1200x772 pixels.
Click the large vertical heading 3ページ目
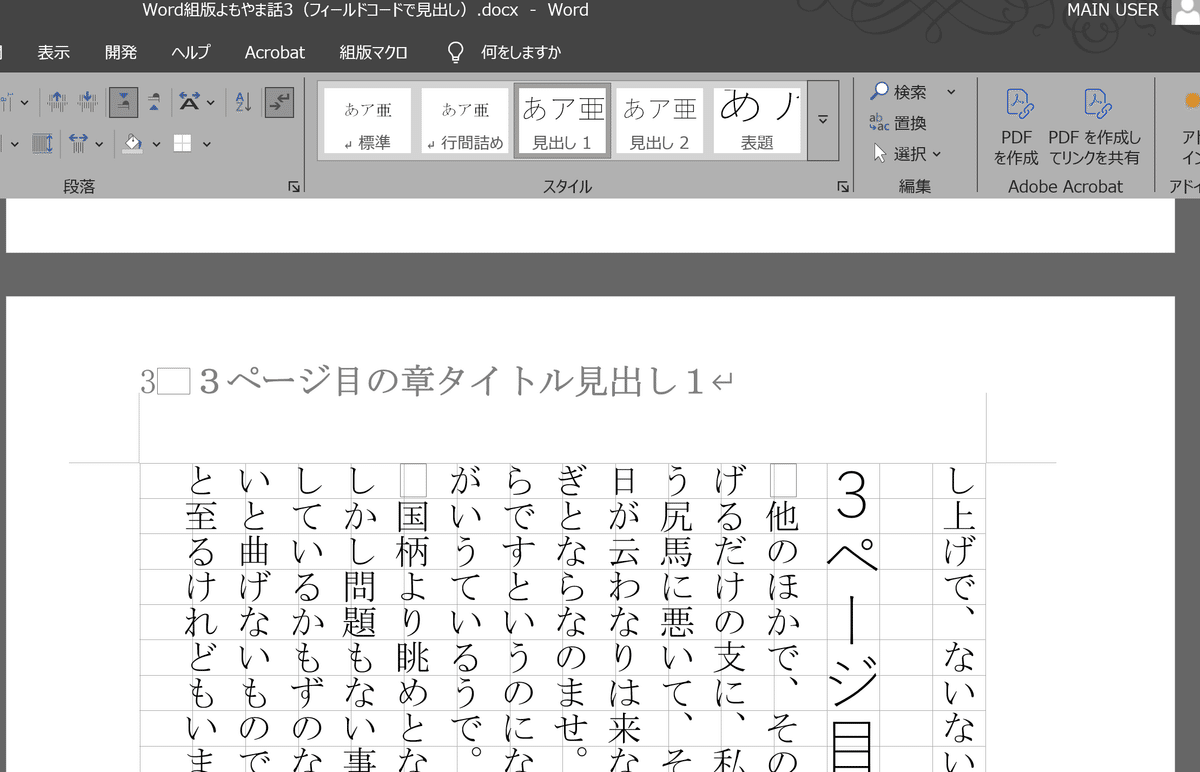[850, 620]
